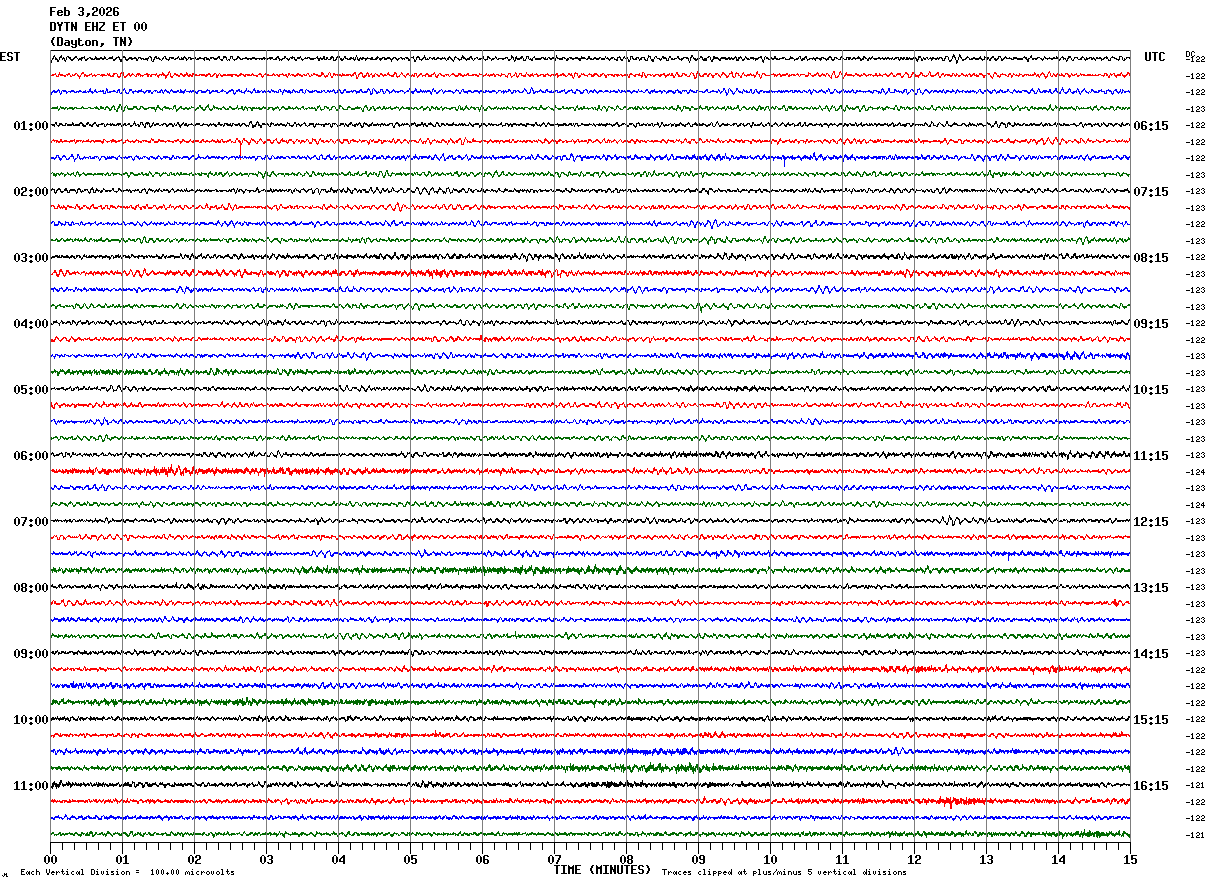Viewport: 1210px width, 886px height.
Task: Select the 15:15 UTC time label
Action: [x=1151, y=720]
